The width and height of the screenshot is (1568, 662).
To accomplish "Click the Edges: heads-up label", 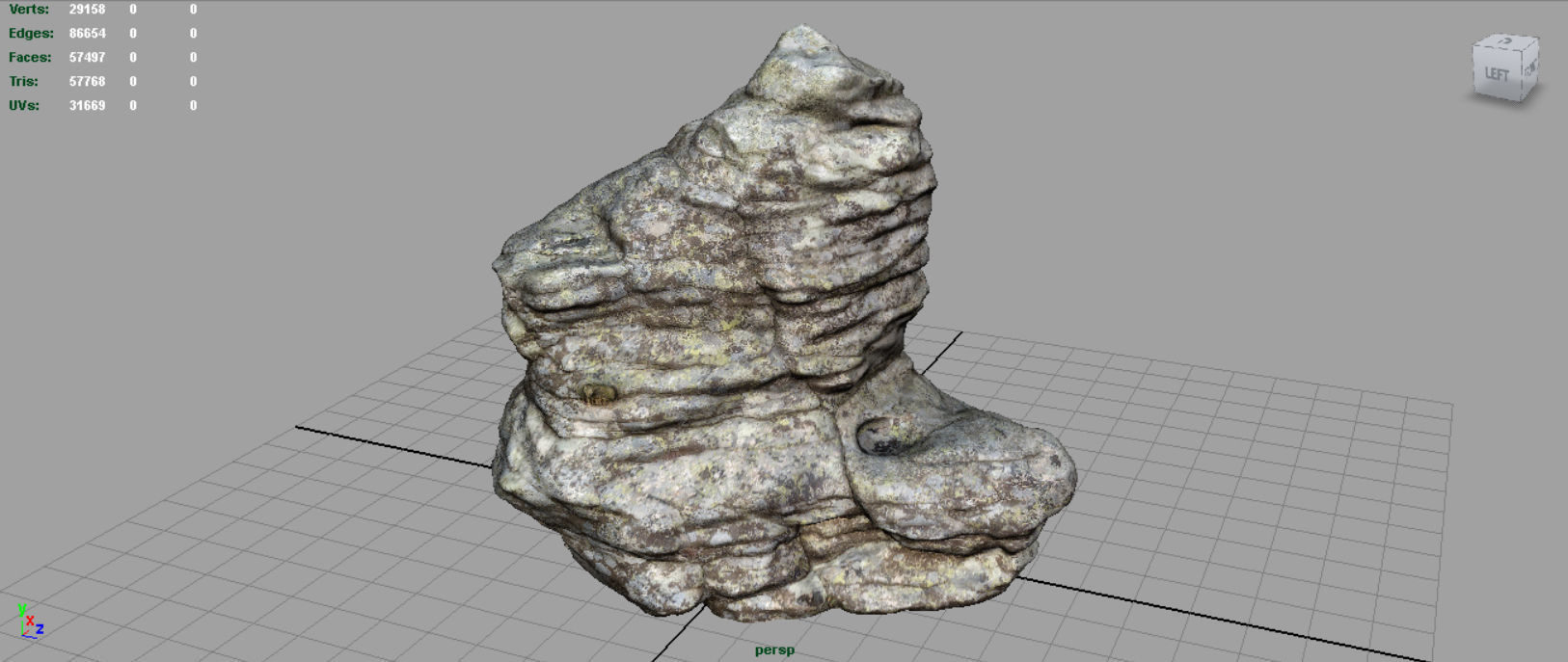I will (x=31, y=33).
